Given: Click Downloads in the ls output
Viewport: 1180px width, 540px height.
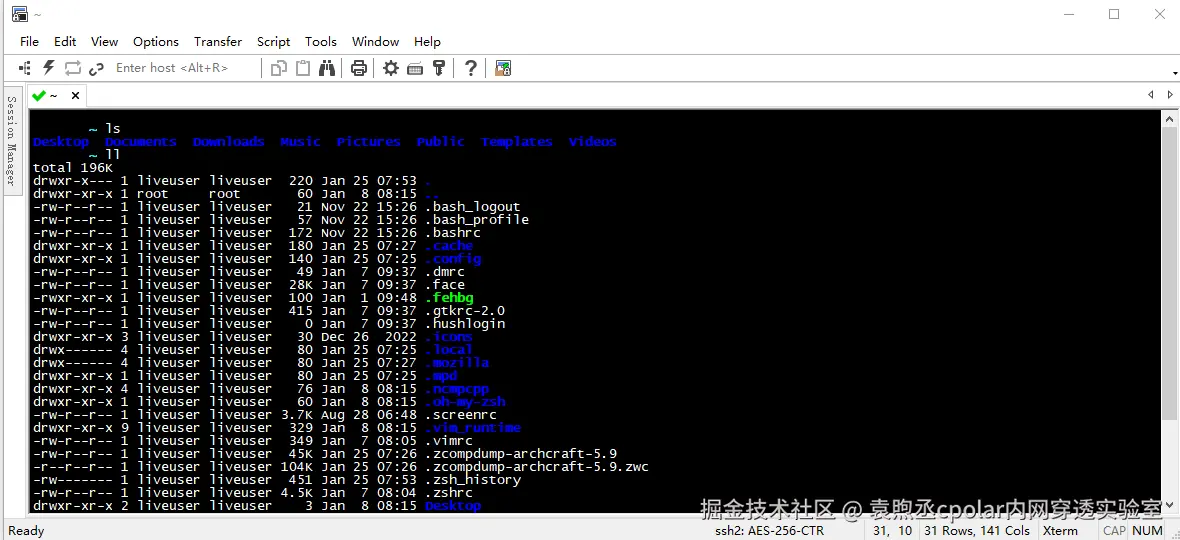Looking at the screenshot, I should (229, 141).
